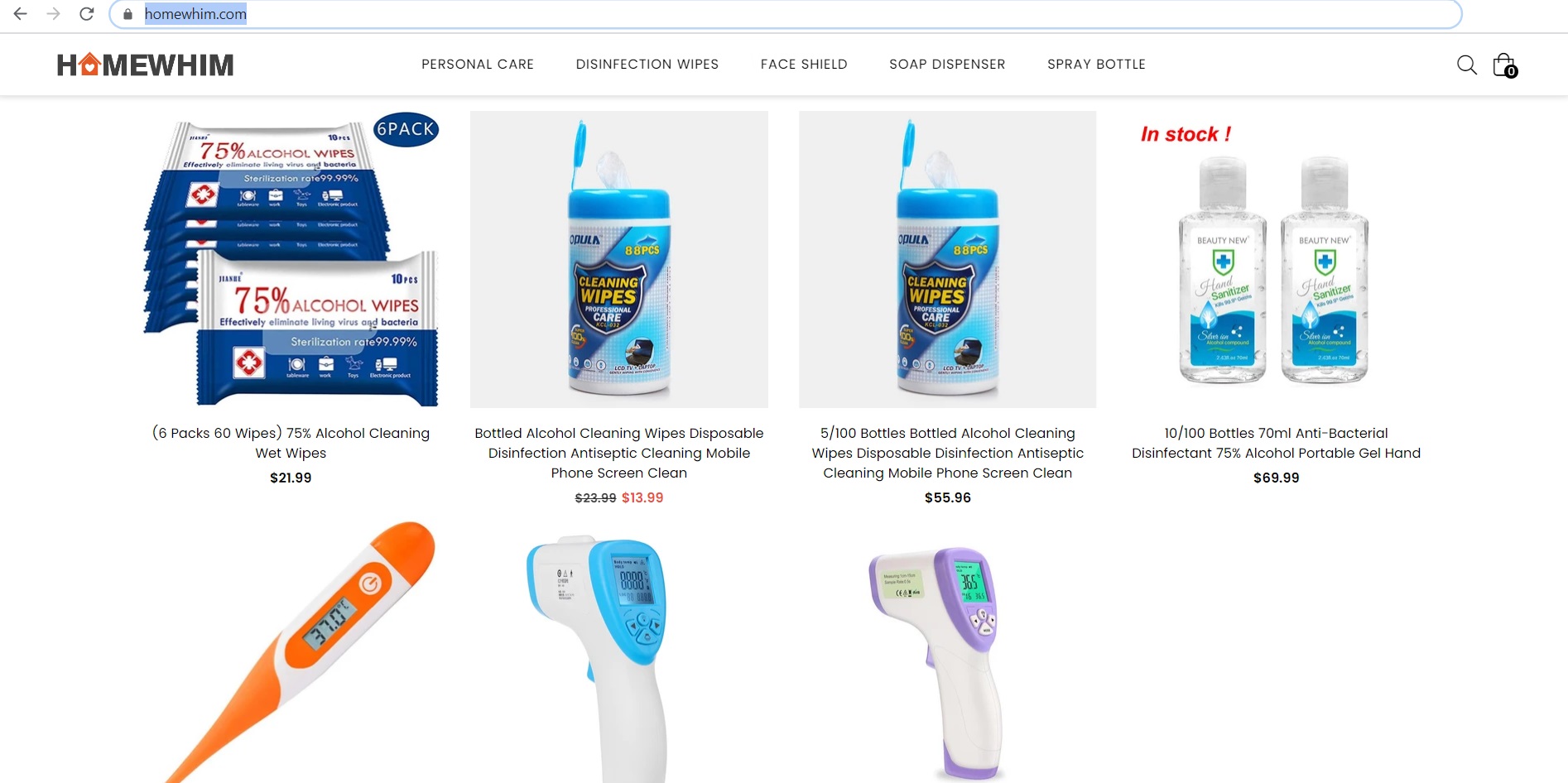
Task: Open 10/100 Bottles Hand Sanitizer gel link
Action: 1276,443
